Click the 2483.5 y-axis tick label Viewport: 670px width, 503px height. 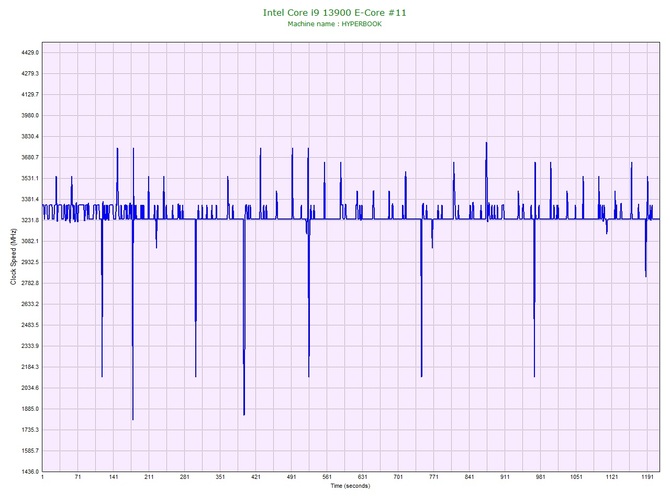[30, 325]
